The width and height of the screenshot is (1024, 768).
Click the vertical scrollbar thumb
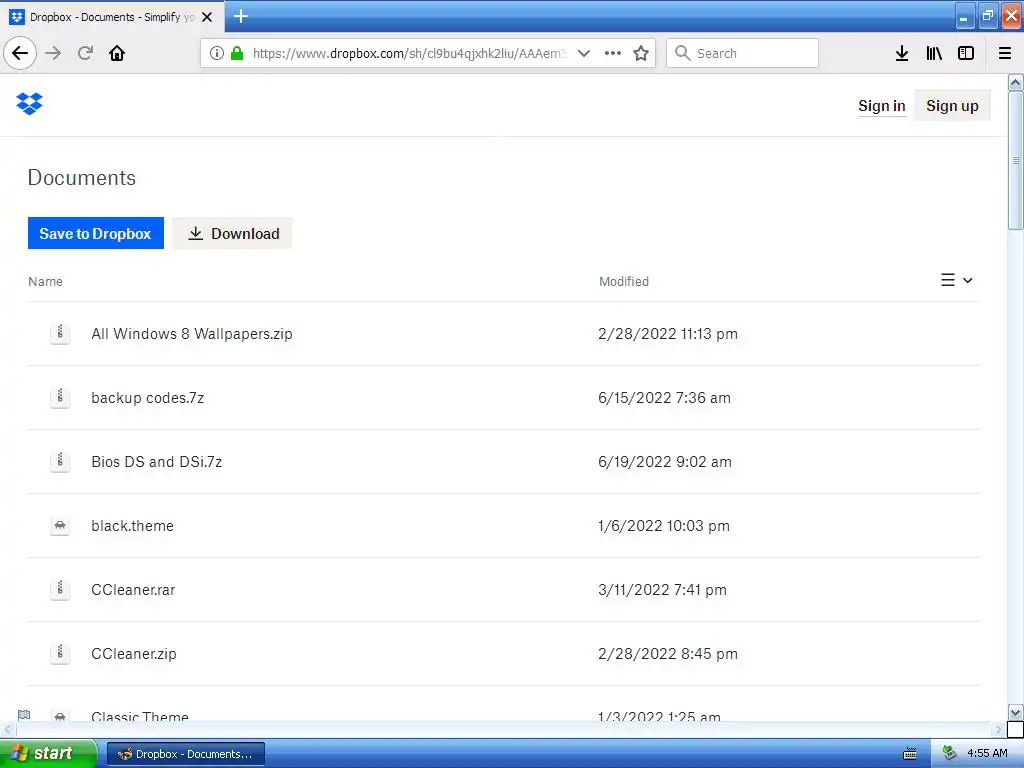(x=1015, y=160)
